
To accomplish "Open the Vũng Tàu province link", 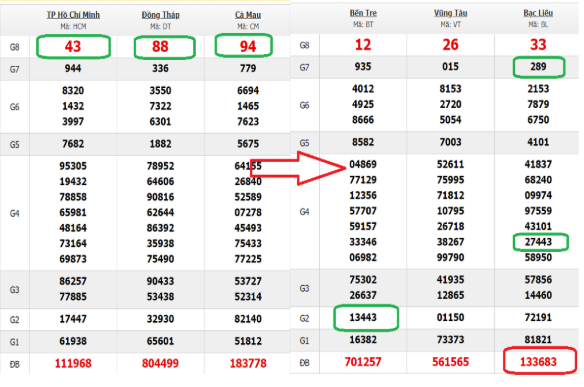I will click(451, 13).
